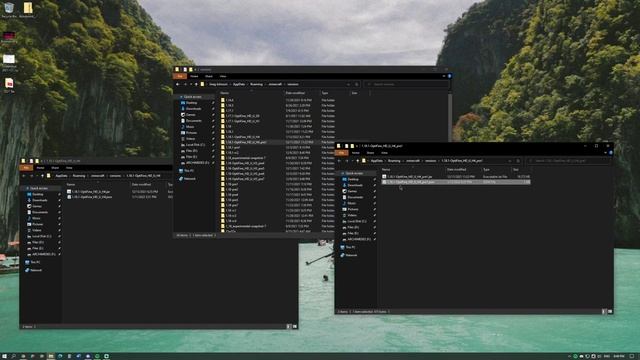Click Roaming breadcrumb in versions window
The width and height of the screenshot is (640, 360).
256,84
